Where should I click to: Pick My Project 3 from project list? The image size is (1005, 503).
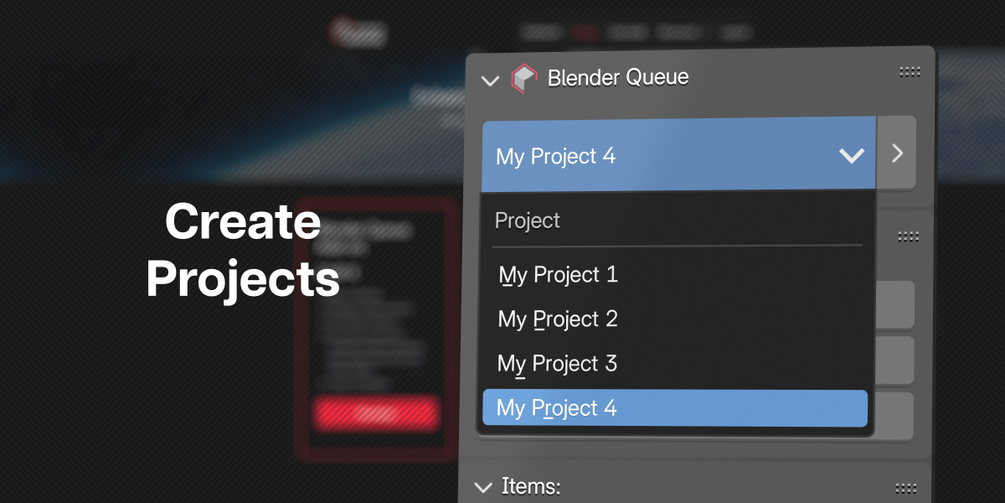(x=558, y=364)
